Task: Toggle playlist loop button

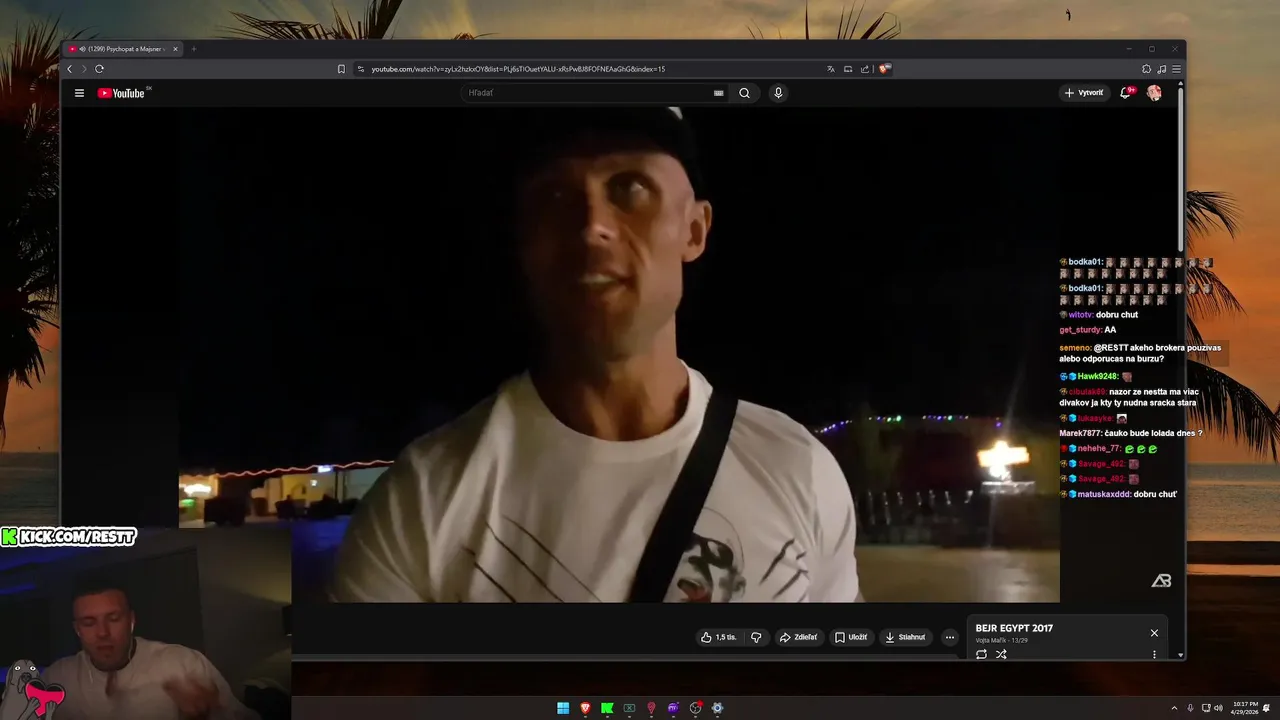Action: coord(981,654)
